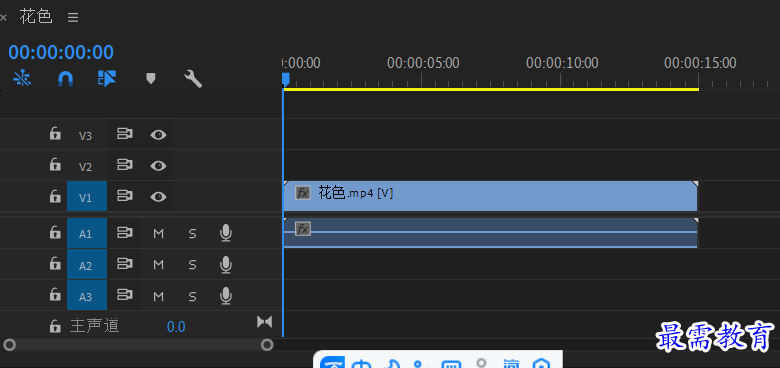Click the fx badge on 花色.mp4 video clip
The width and height of the screenshot is (780, 368).
302,193
